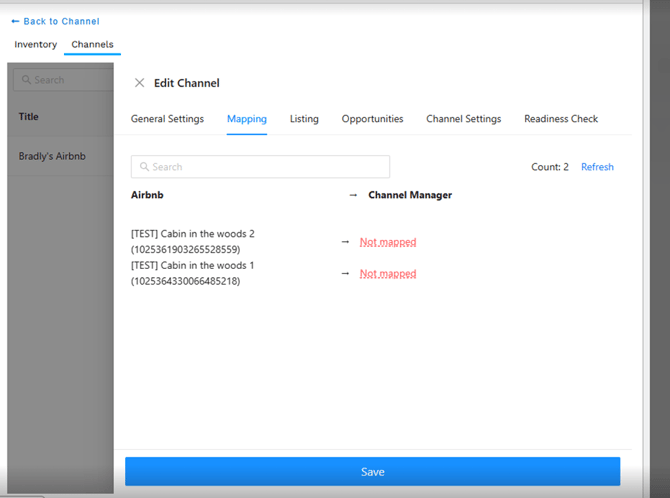Click the Refresh link next to Count
670x498 pixels.
[597, 167]
